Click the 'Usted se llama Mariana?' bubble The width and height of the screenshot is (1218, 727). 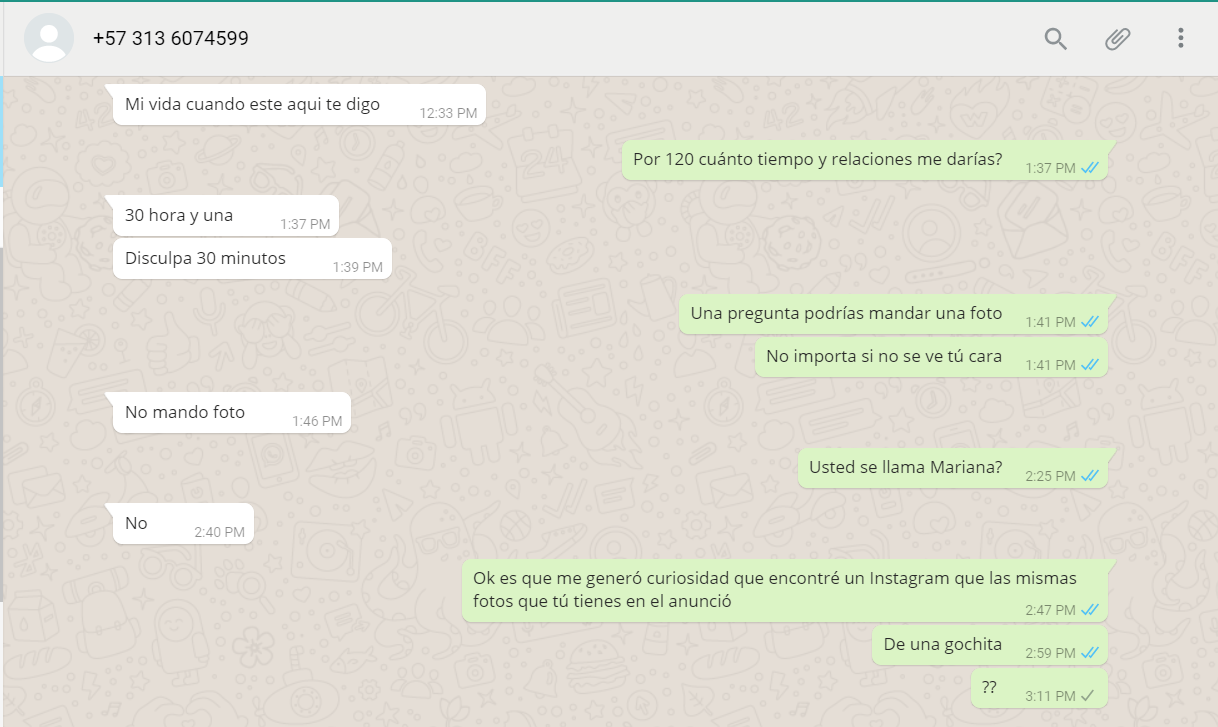(x=952, y=468)
